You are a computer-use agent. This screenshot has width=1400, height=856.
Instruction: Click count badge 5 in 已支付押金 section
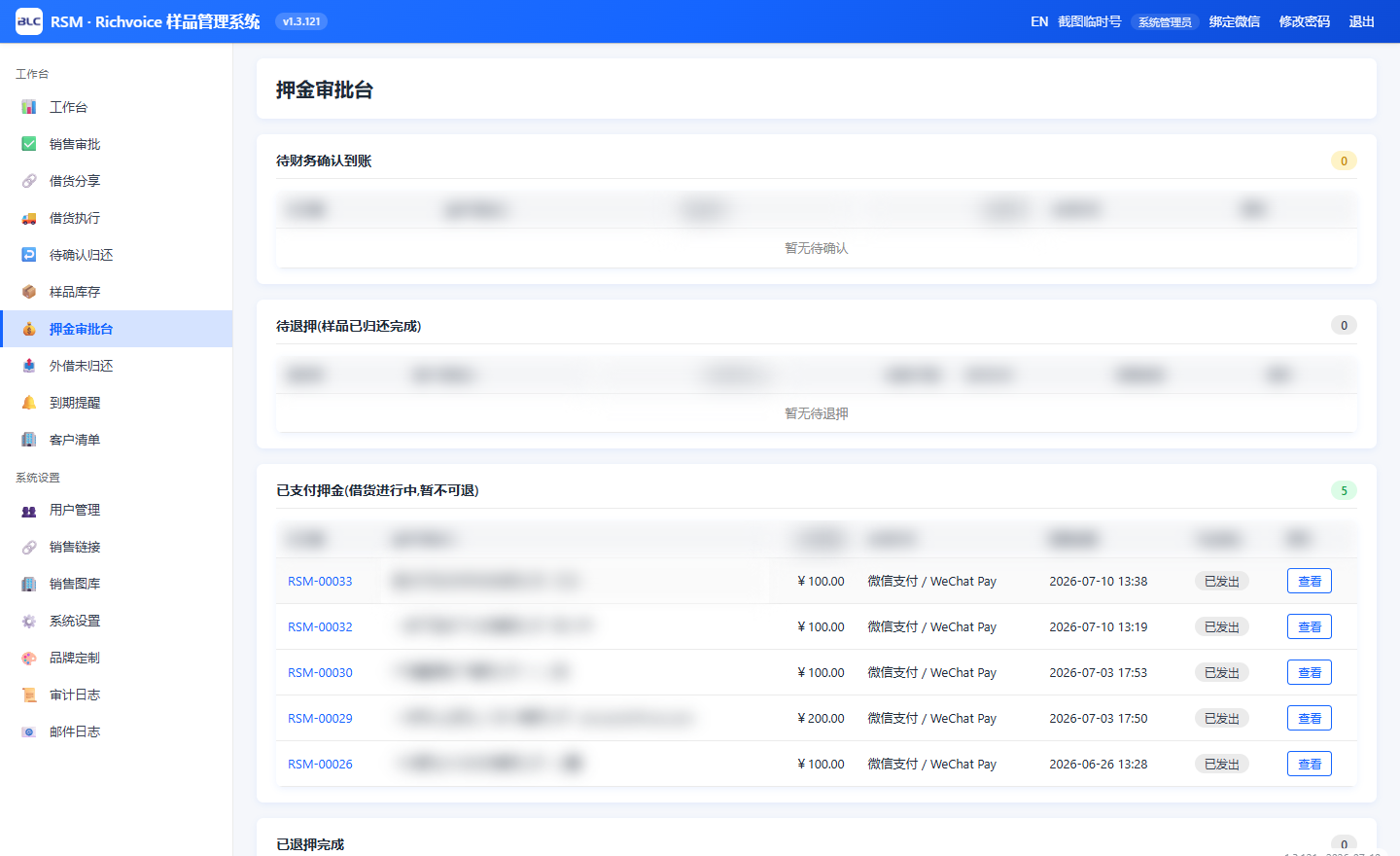pos(1344,490)
